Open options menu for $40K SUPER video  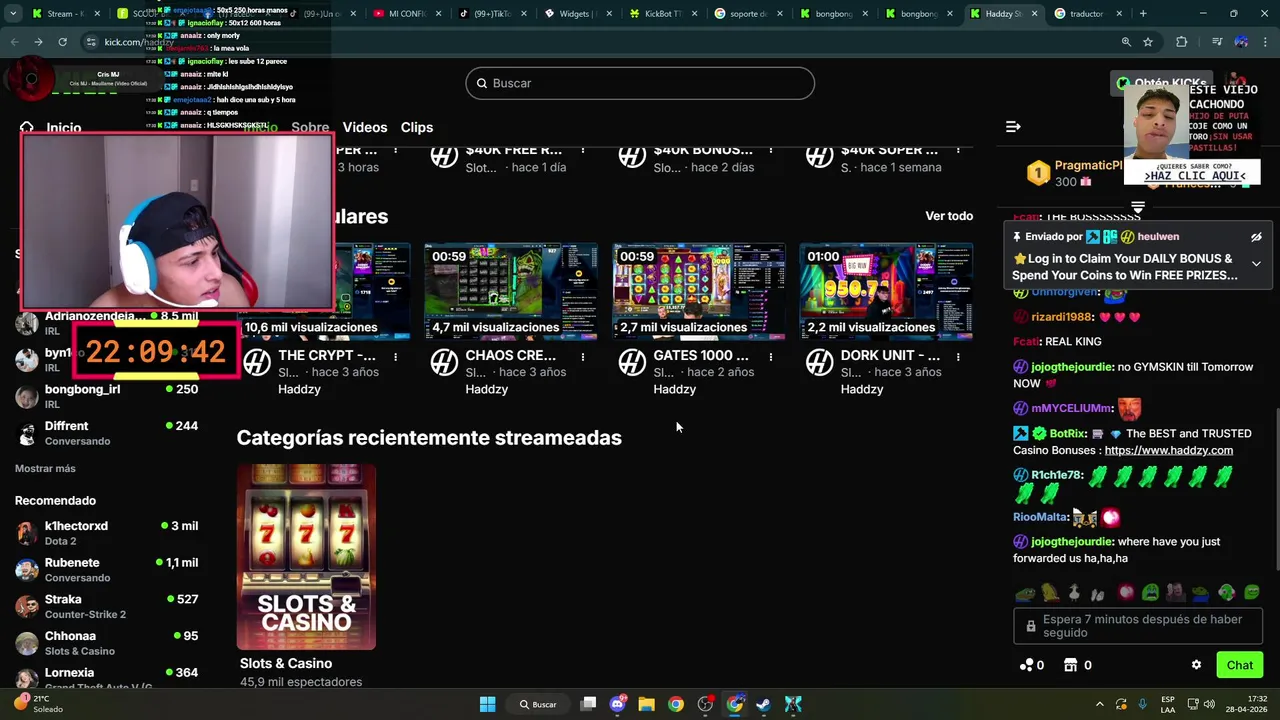958,150
